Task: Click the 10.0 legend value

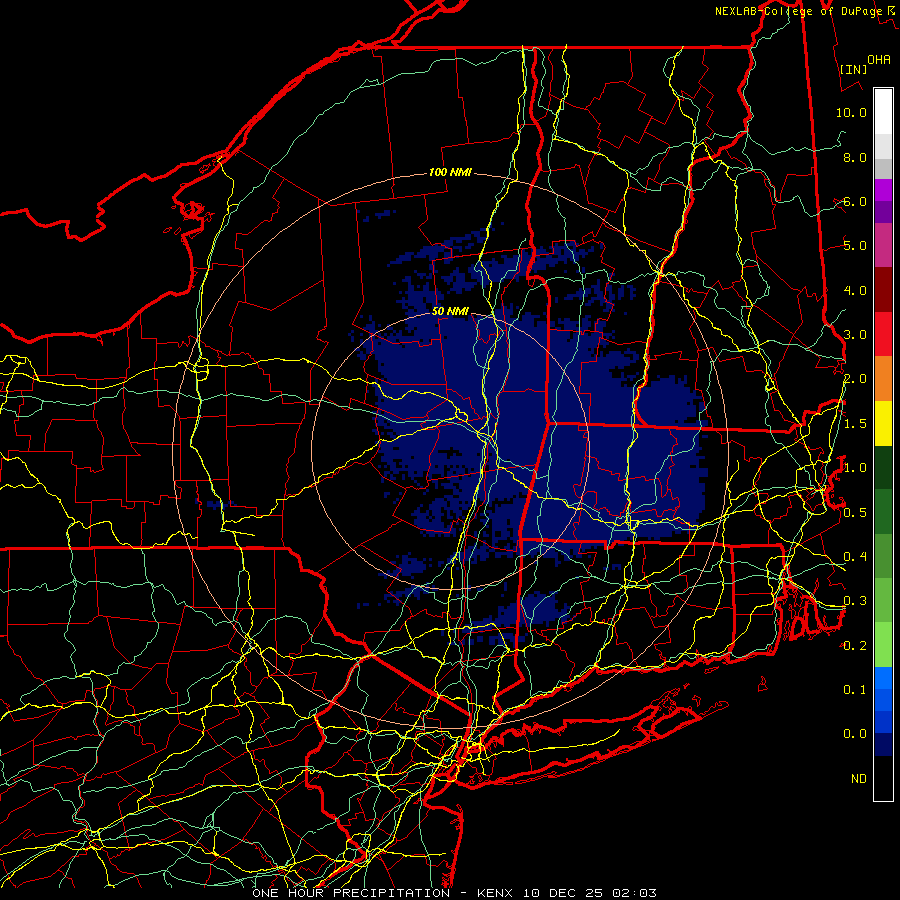Action: [x=851, y=112]
